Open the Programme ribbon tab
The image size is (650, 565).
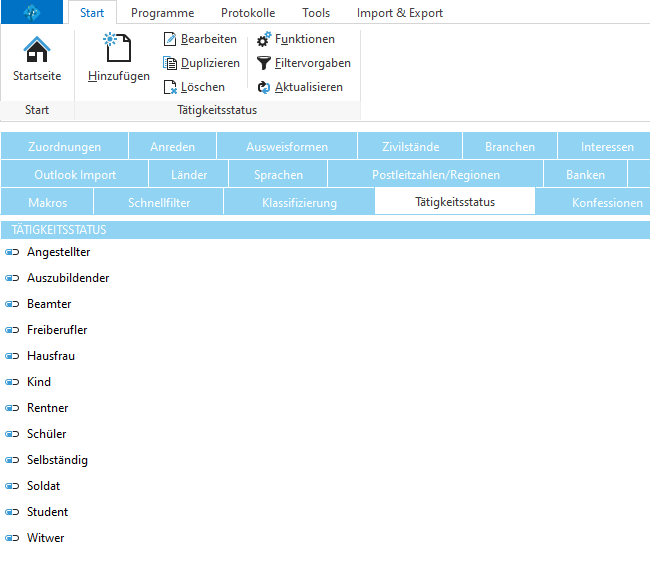pyautogui.click(x=162, y=13)
